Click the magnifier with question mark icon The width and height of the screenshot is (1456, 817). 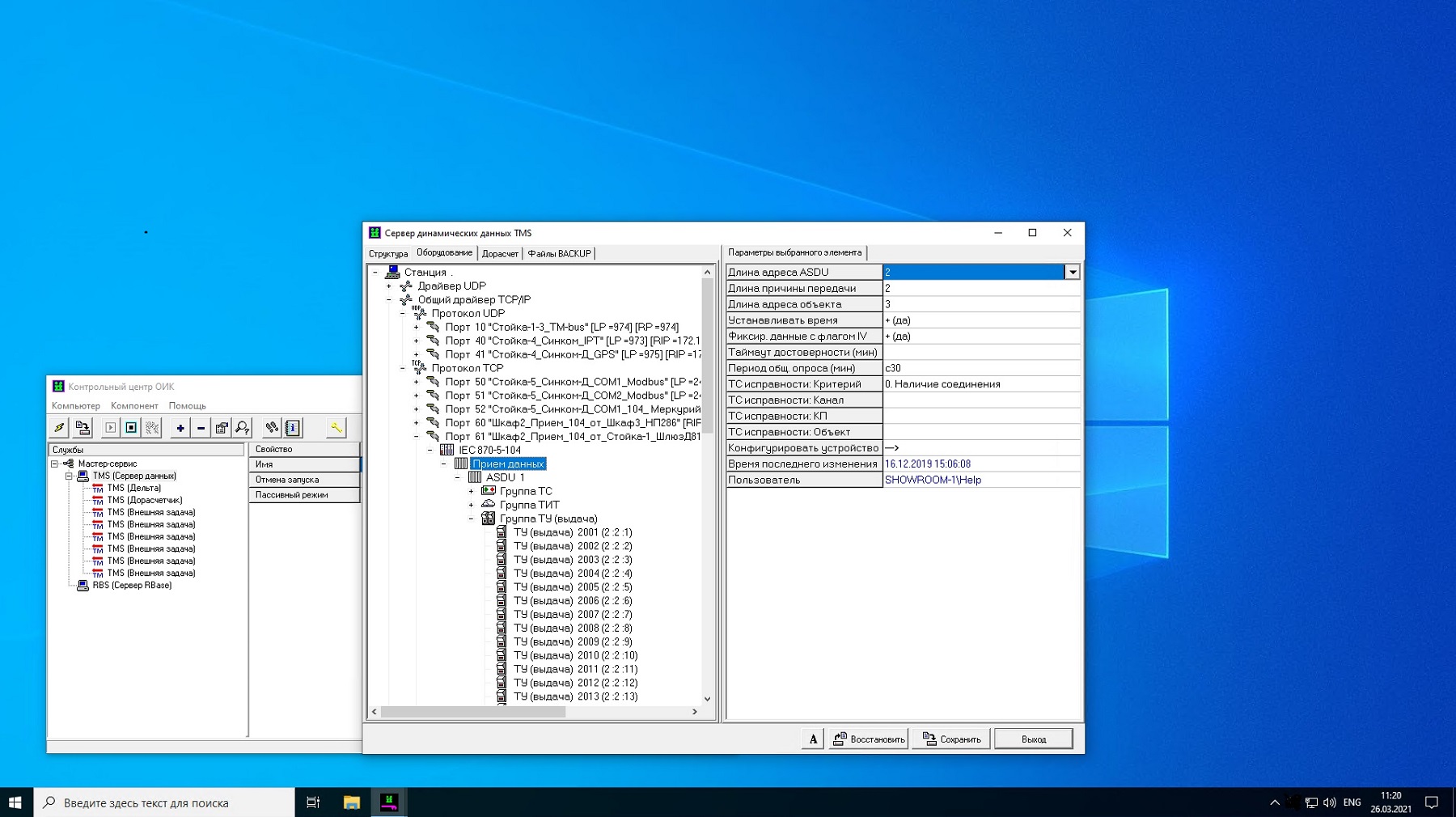(243, 428)
